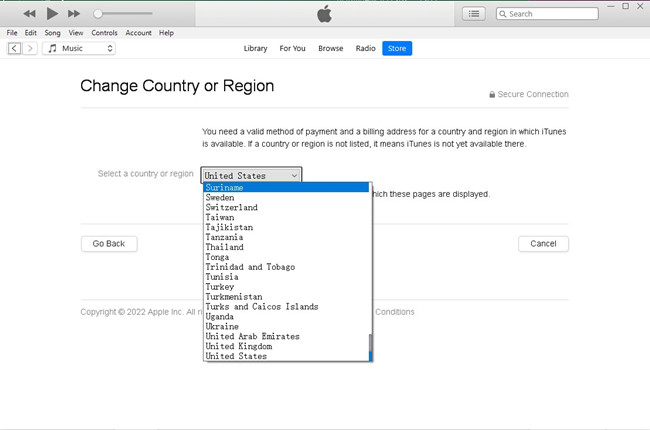Viewport: 650px width, 430px height.
Task: Select Uganda from country list
Action: tap(286, 317)
